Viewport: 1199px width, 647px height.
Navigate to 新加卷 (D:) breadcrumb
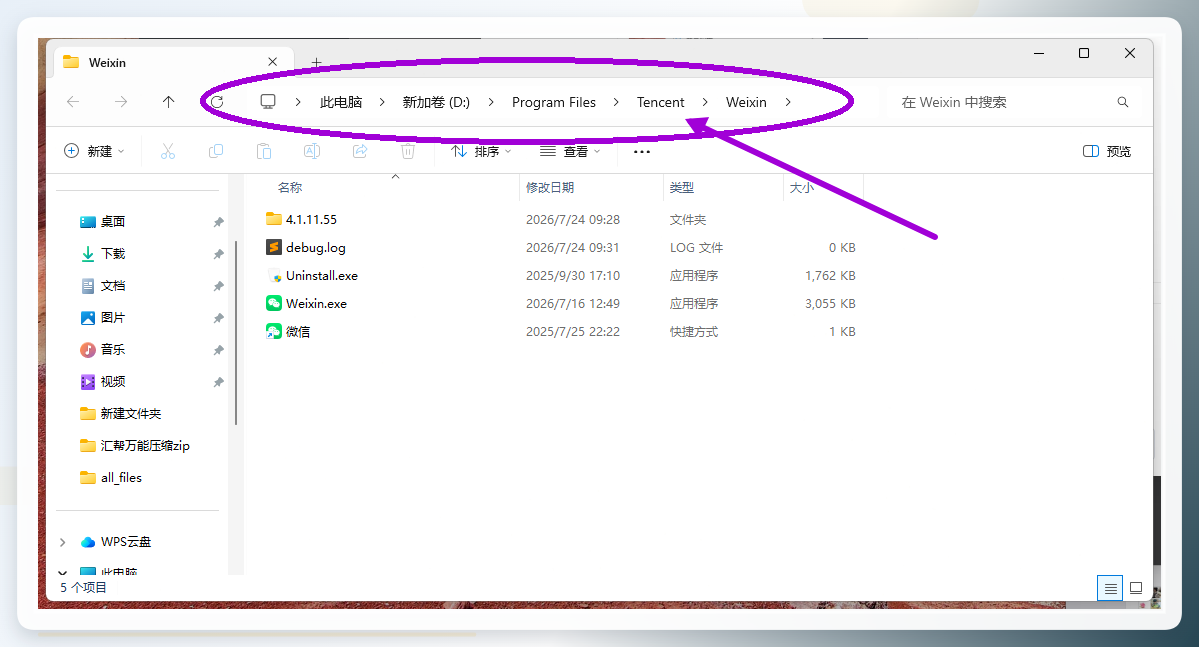coord(436,102)
